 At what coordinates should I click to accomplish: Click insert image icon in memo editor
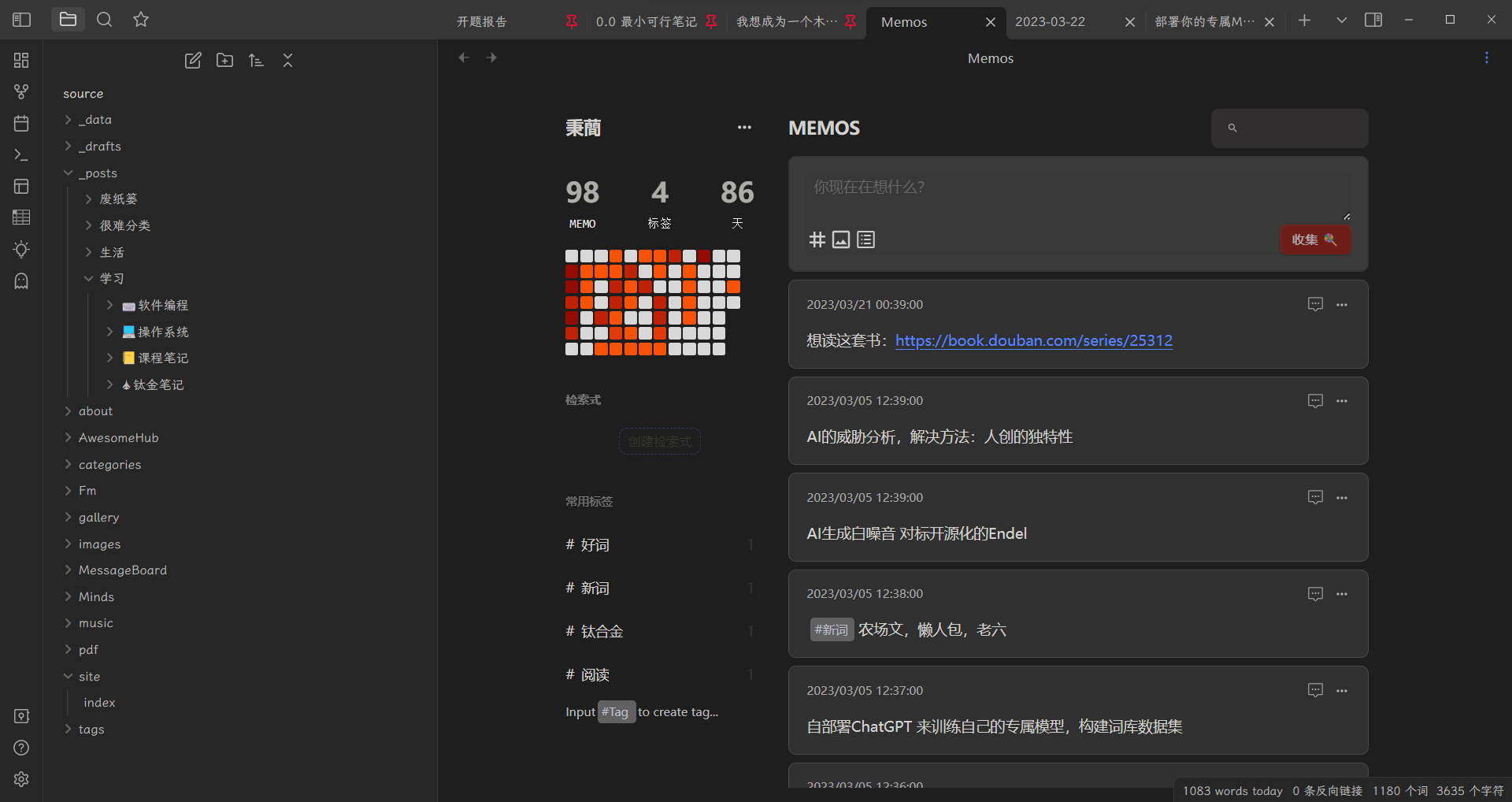[841, 239]
